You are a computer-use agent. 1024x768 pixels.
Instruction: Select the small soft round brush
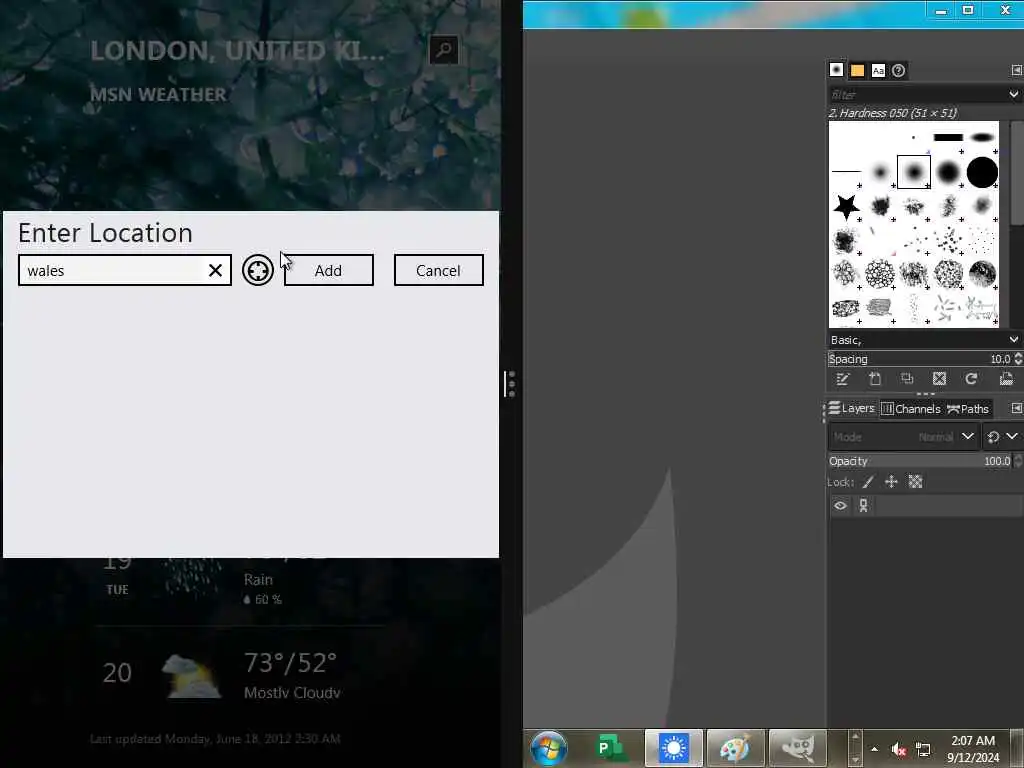click(880, 172)
